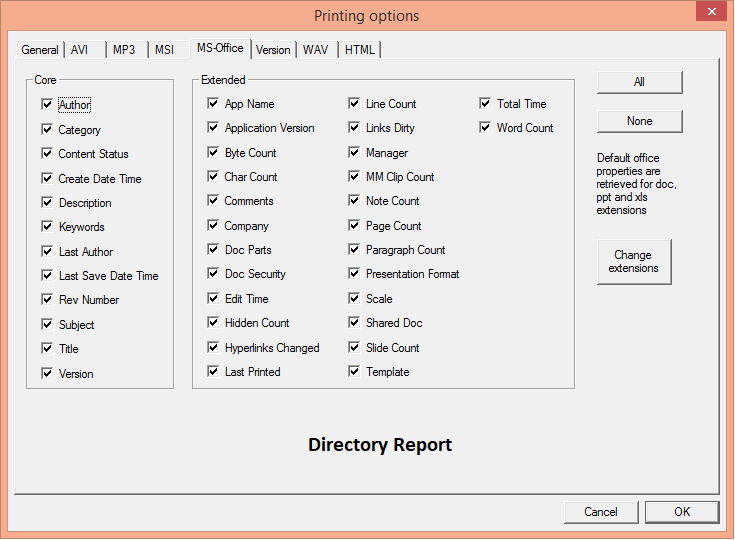
Task: Open the WAV tab
Action: tap(316, 50)
